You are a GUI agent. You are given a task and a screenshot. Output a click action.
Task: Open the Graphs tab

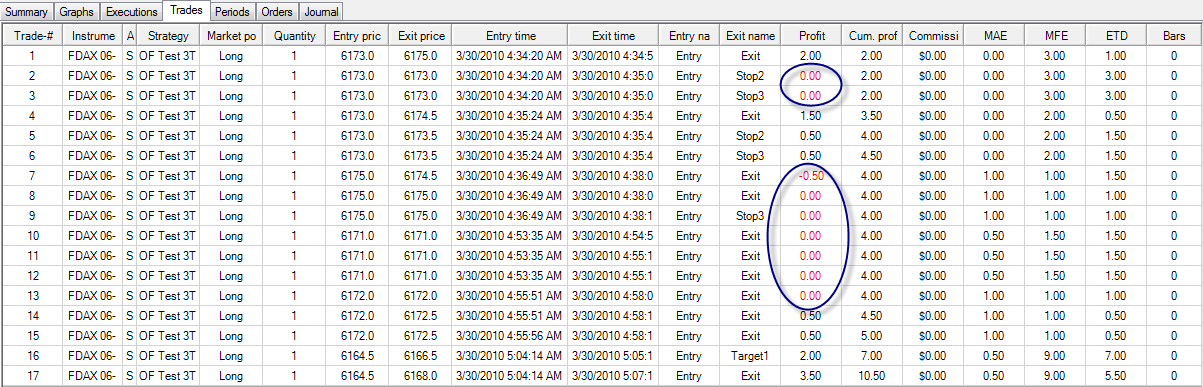pyautogui.click(x=78, y=13)
